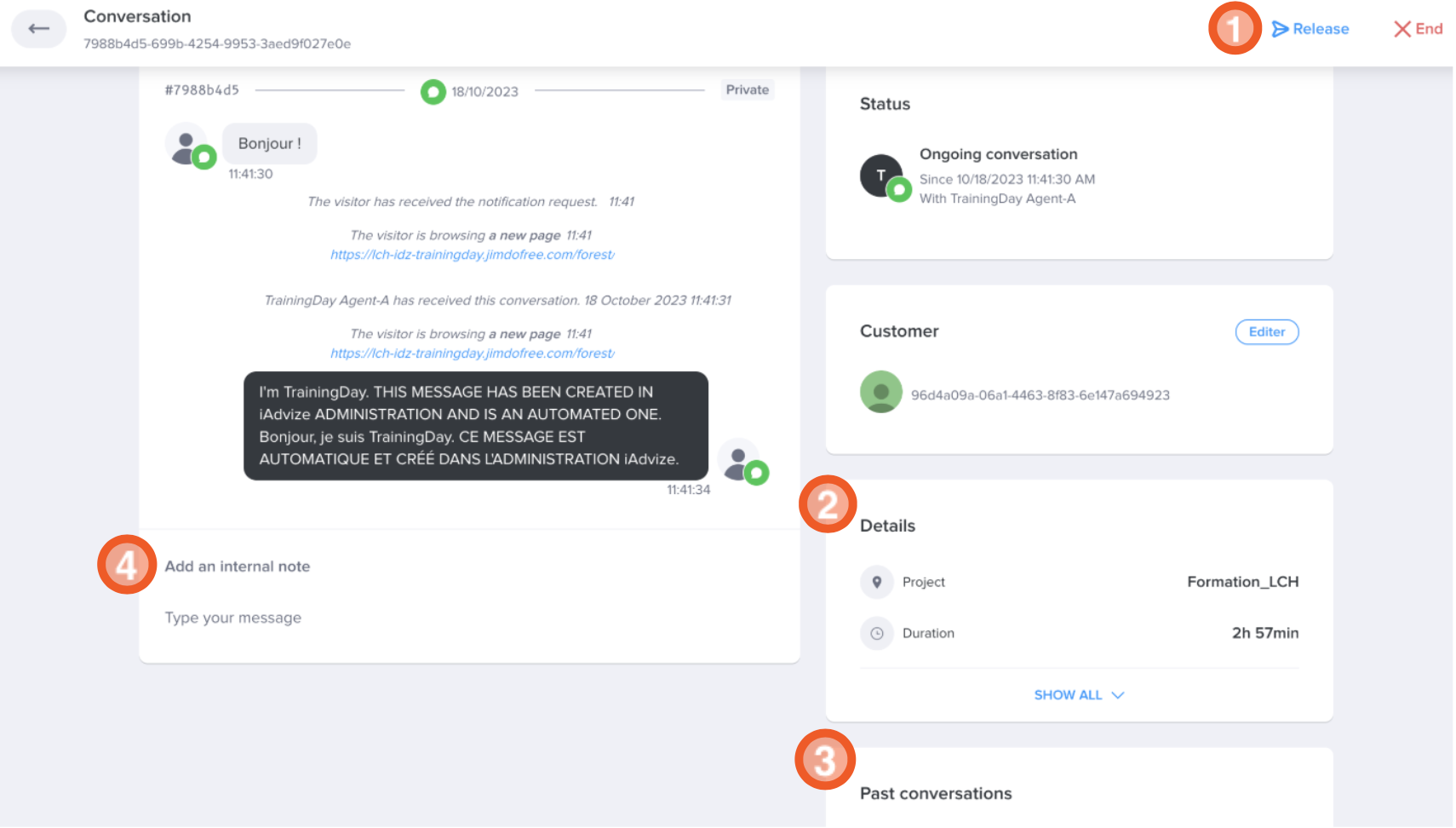Viewport: 1456px width, 828px height.
Task: Click the Past conversations heading
Action: point(936,794)
